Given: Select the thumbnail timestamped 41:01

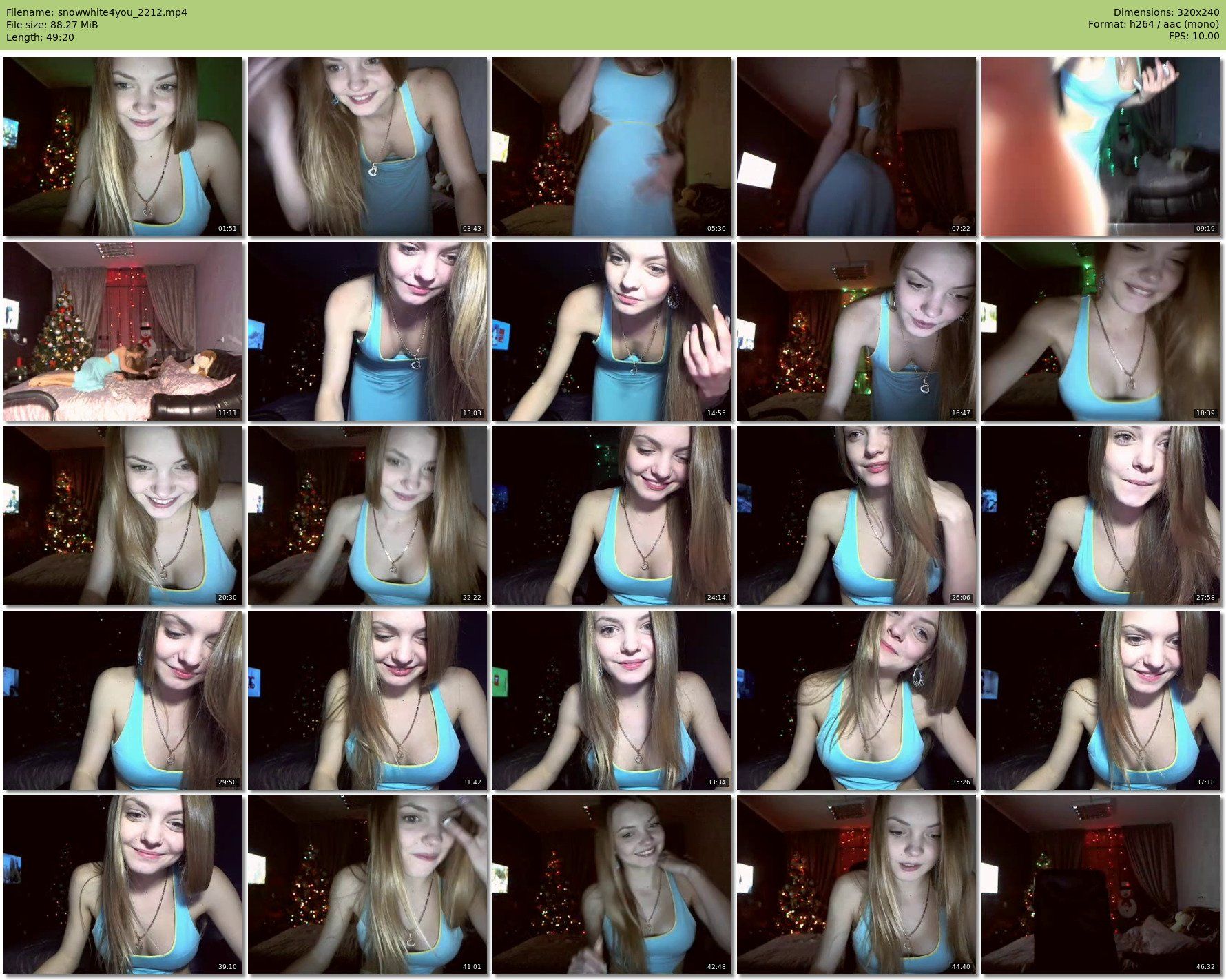Looking at the screenshot, I should (x=367, y=885).
